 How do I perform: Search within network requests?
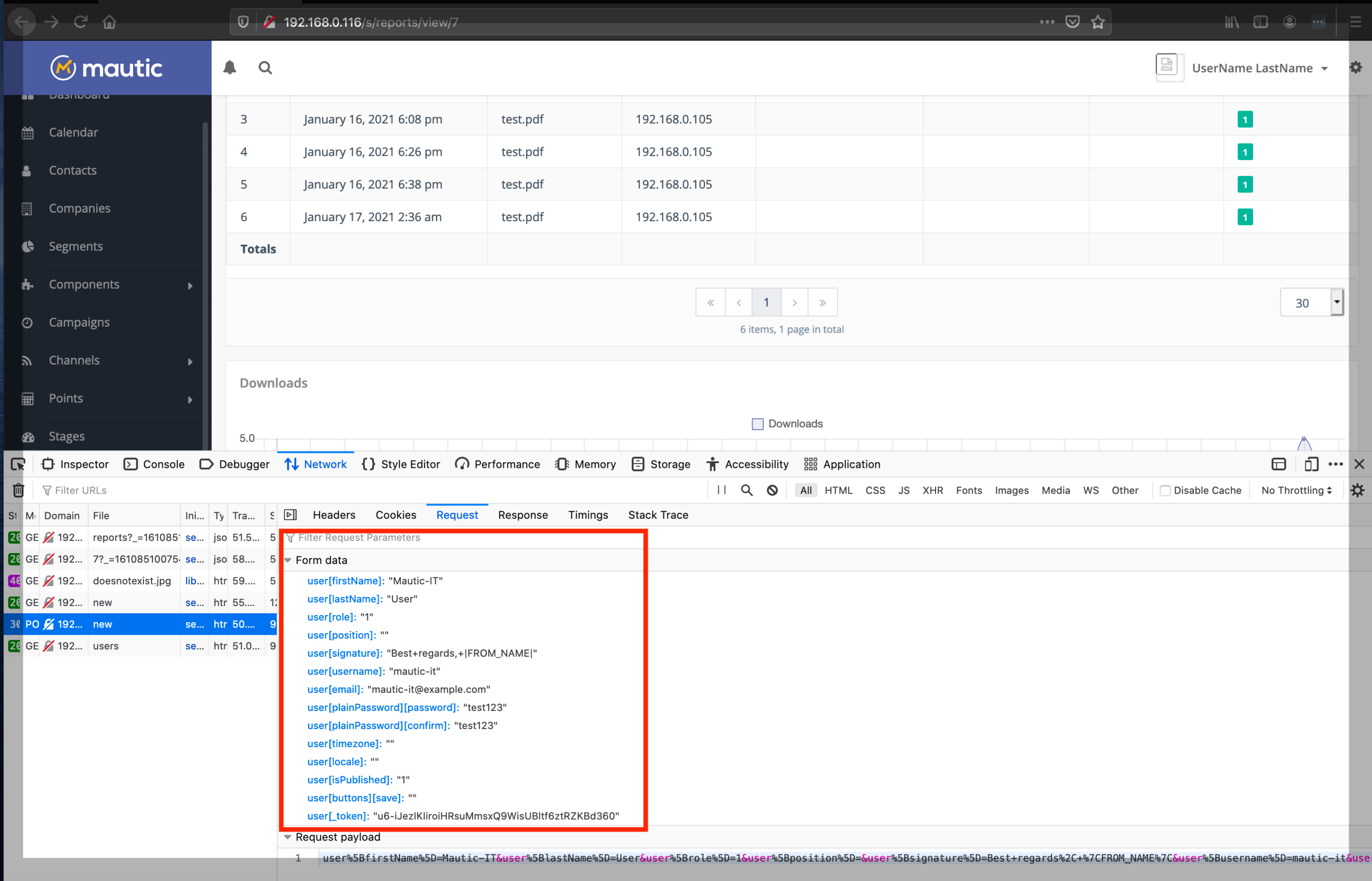pos(747,490)
